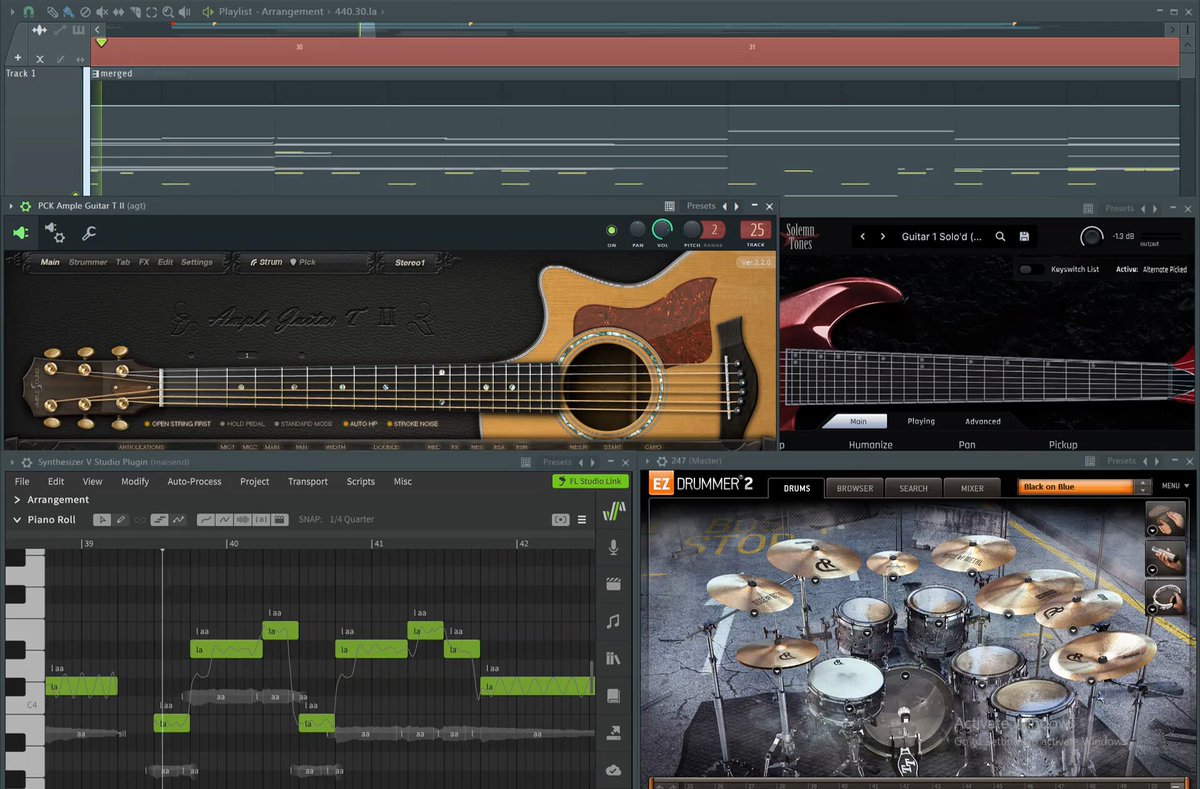Toggle the note display mode button in Synthesizer V

click(160, 520)
